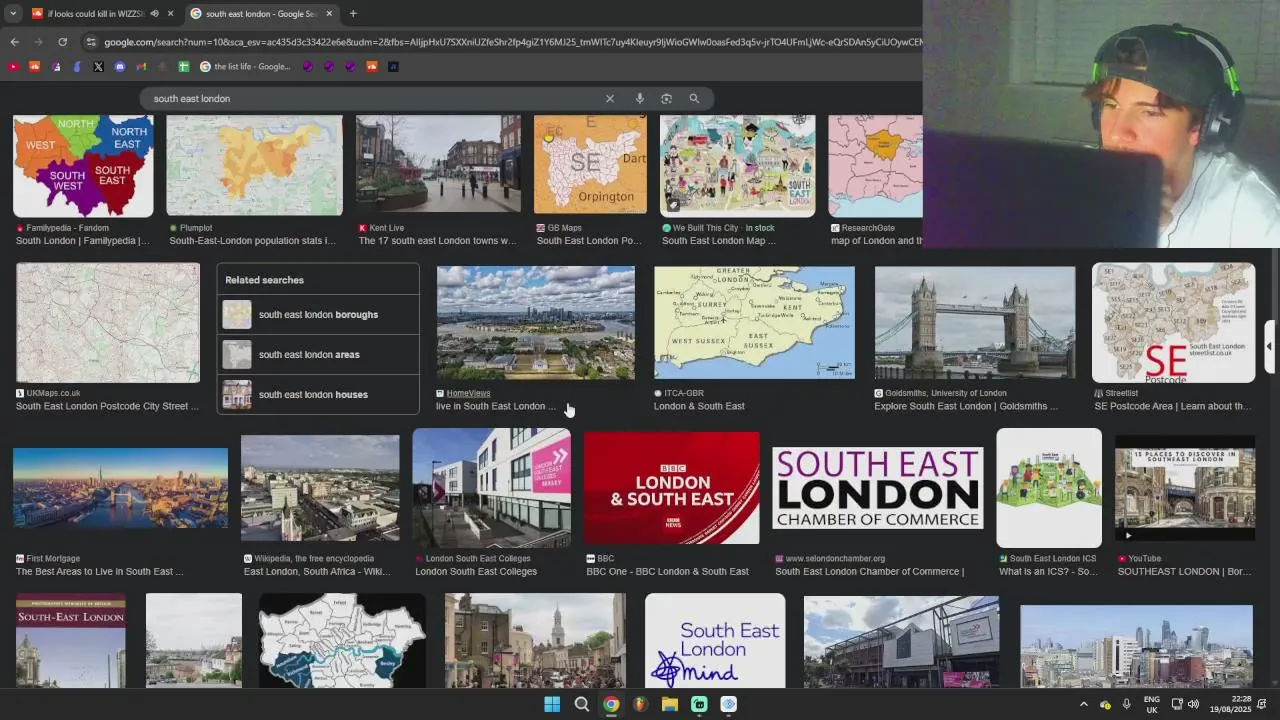
Task: Click the Chrome taskbar icon
Action: pyautogui.click(x=611, y=704)
